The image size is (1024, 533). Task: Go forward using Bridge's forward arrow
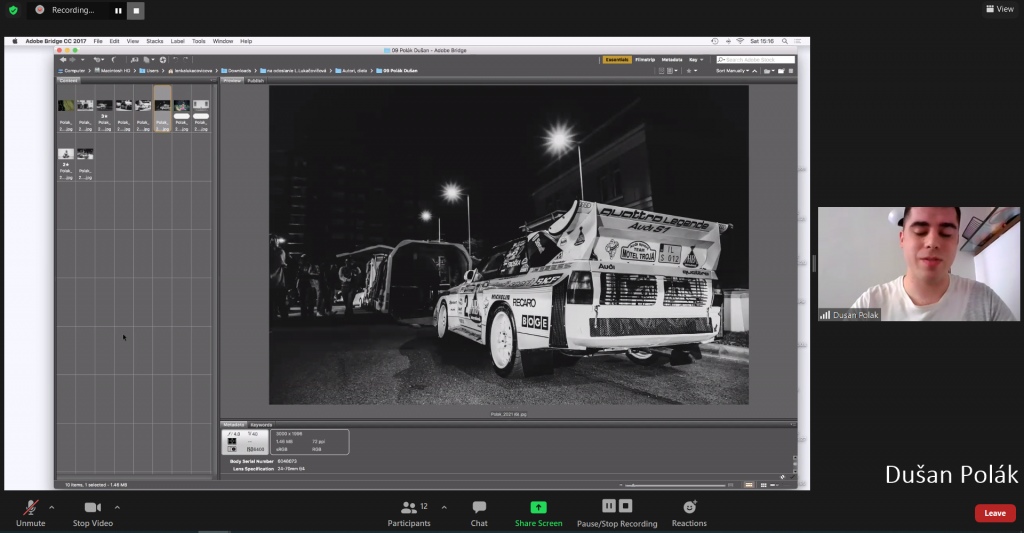[x=72, y=59]
